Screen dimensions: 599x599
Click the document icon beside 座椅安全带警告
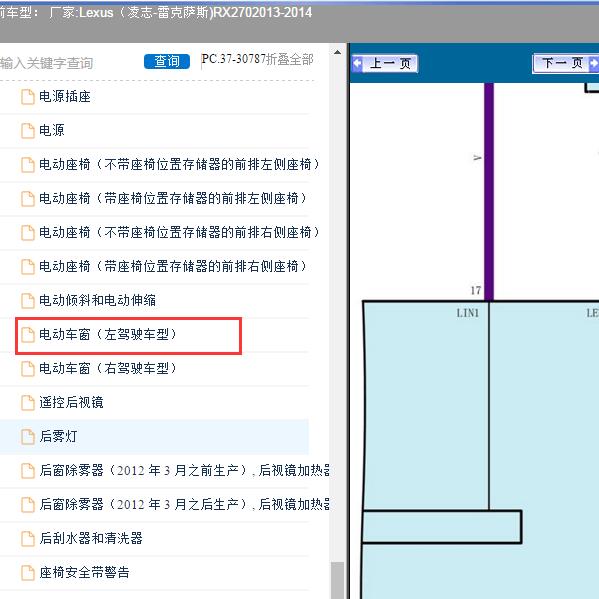click(x=28, y=573)
